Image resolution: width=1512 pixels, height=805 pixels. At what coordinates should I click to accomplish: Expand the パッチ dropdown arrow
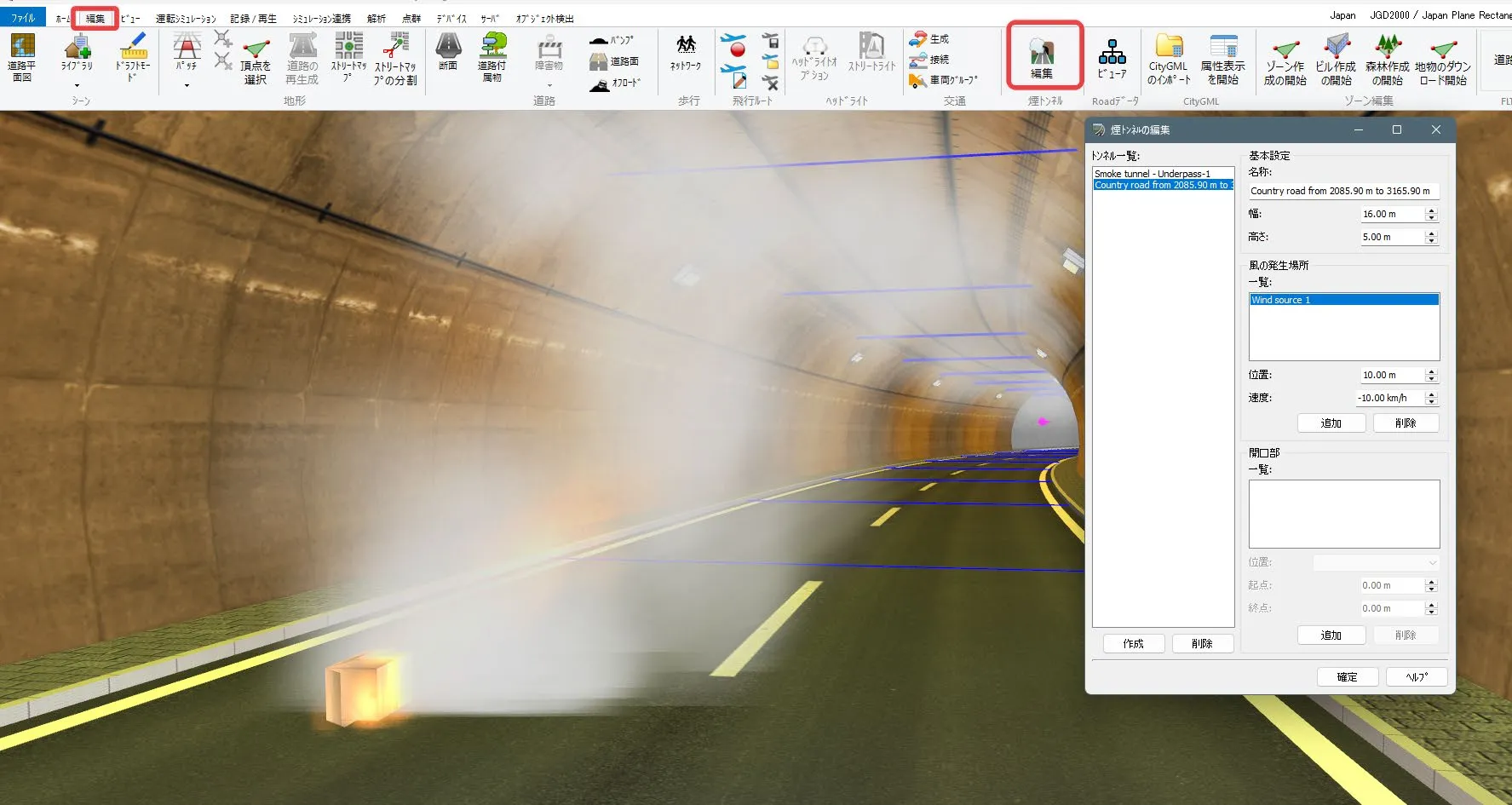point(187,85)
